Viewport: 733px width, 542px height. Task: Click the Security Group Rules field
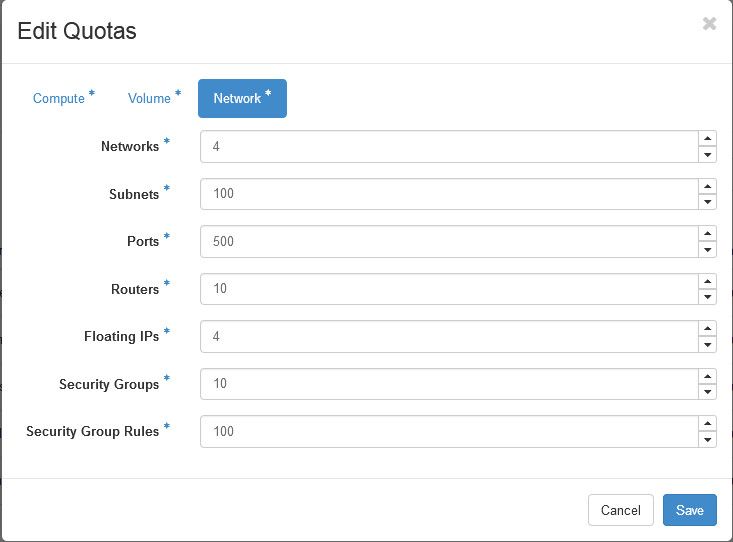click(x=449, y=431)
